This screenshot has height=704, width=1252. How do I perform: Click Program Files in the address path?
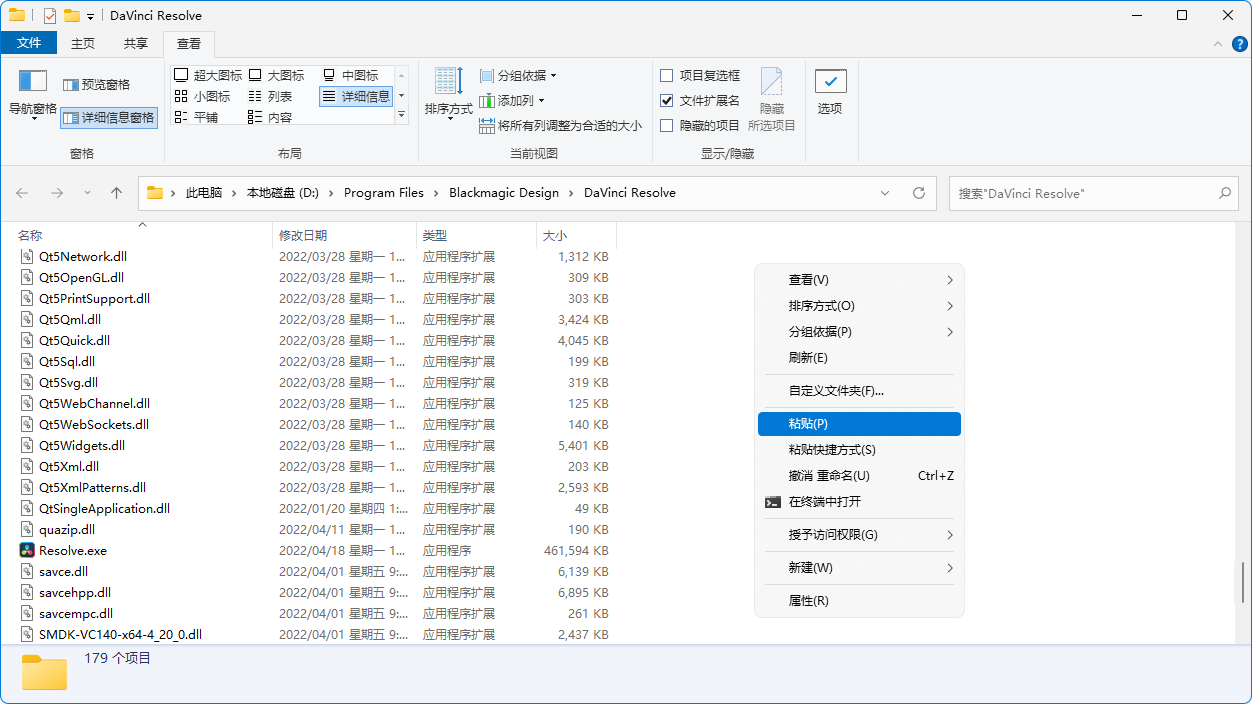[384, 193]
